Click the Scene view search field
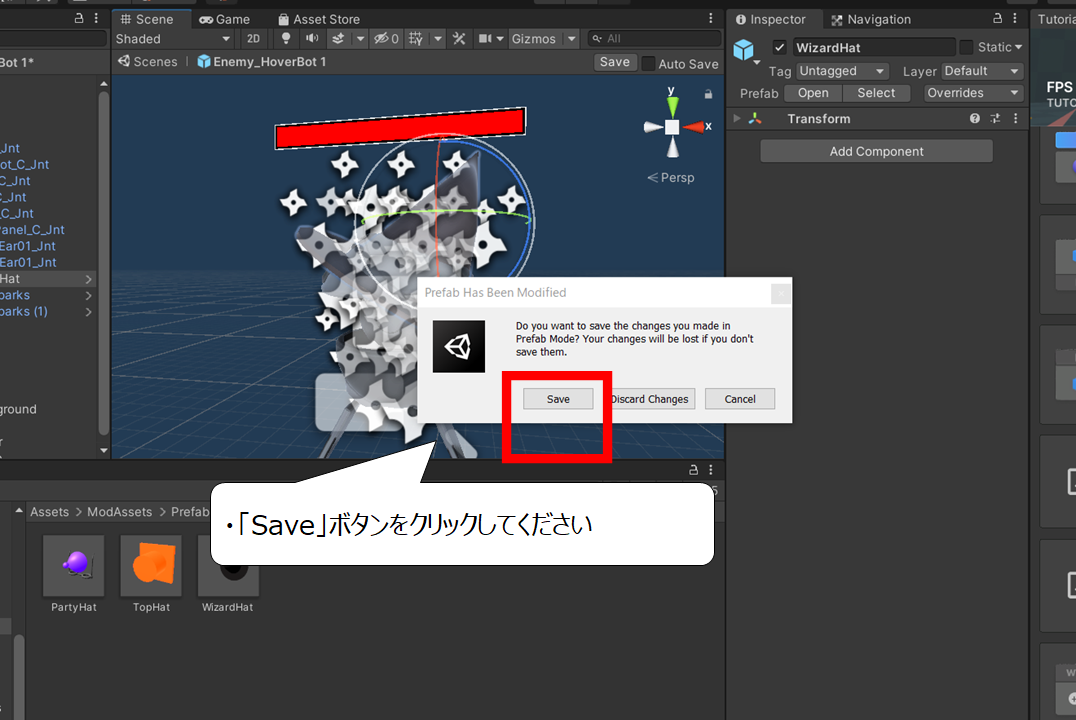This screenshot has width=1076, height=720. tap(655, 38)
